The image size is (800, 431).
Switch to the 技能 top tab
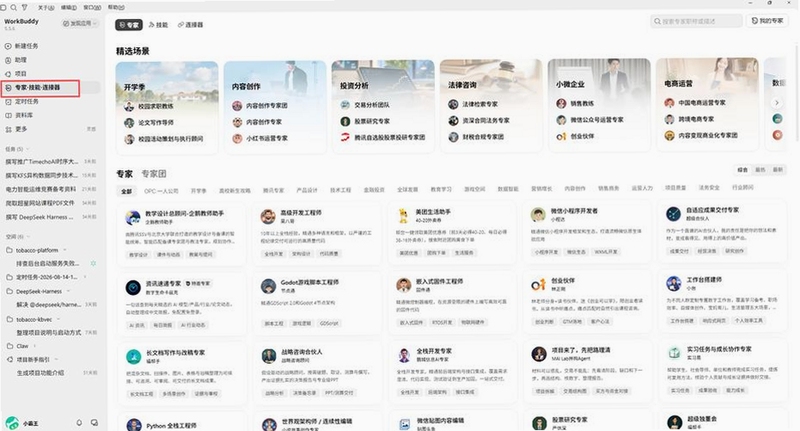(x=158, y=24)
